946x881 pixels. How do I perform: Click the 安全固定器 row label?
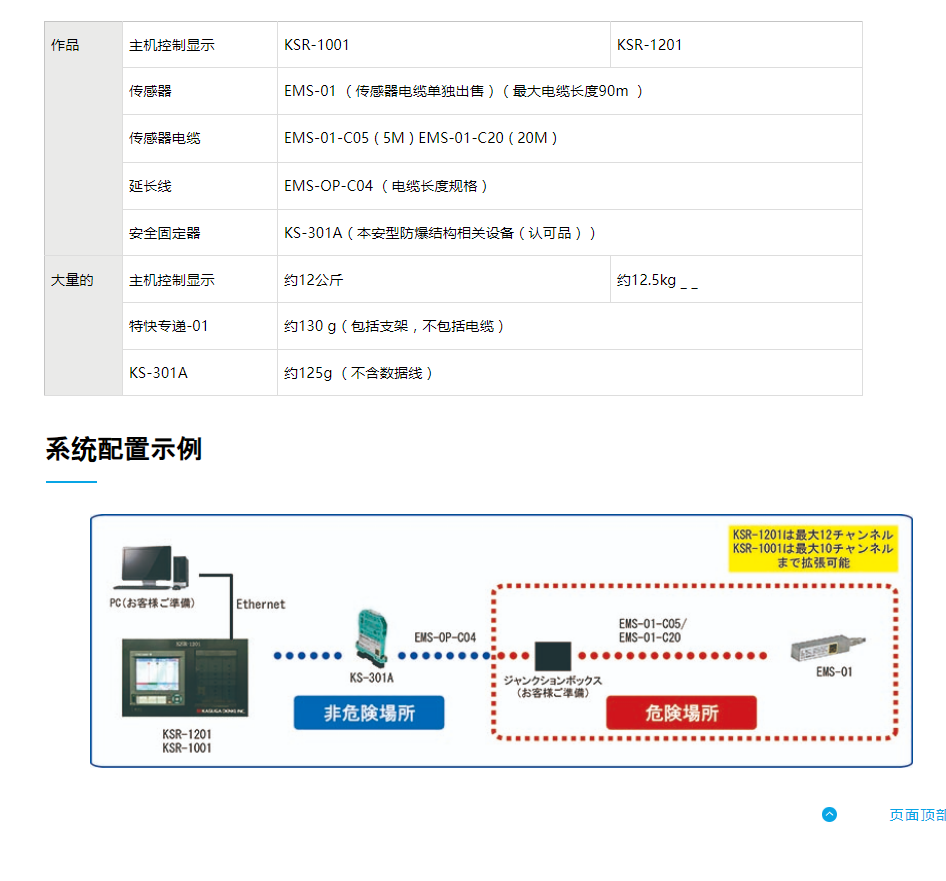[x=165, y=233]
